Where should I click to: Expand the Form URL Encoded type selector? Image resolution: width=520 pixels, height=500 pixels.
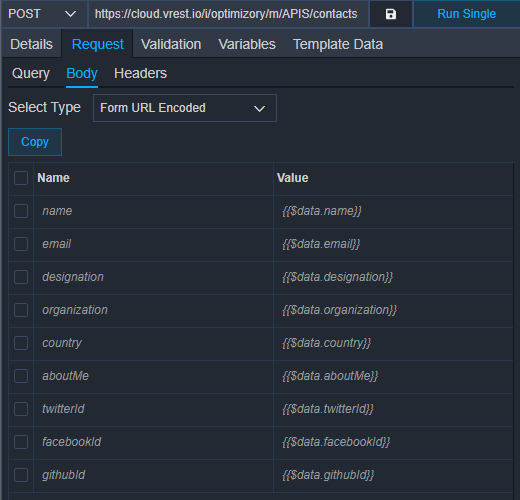pos(185,108)
